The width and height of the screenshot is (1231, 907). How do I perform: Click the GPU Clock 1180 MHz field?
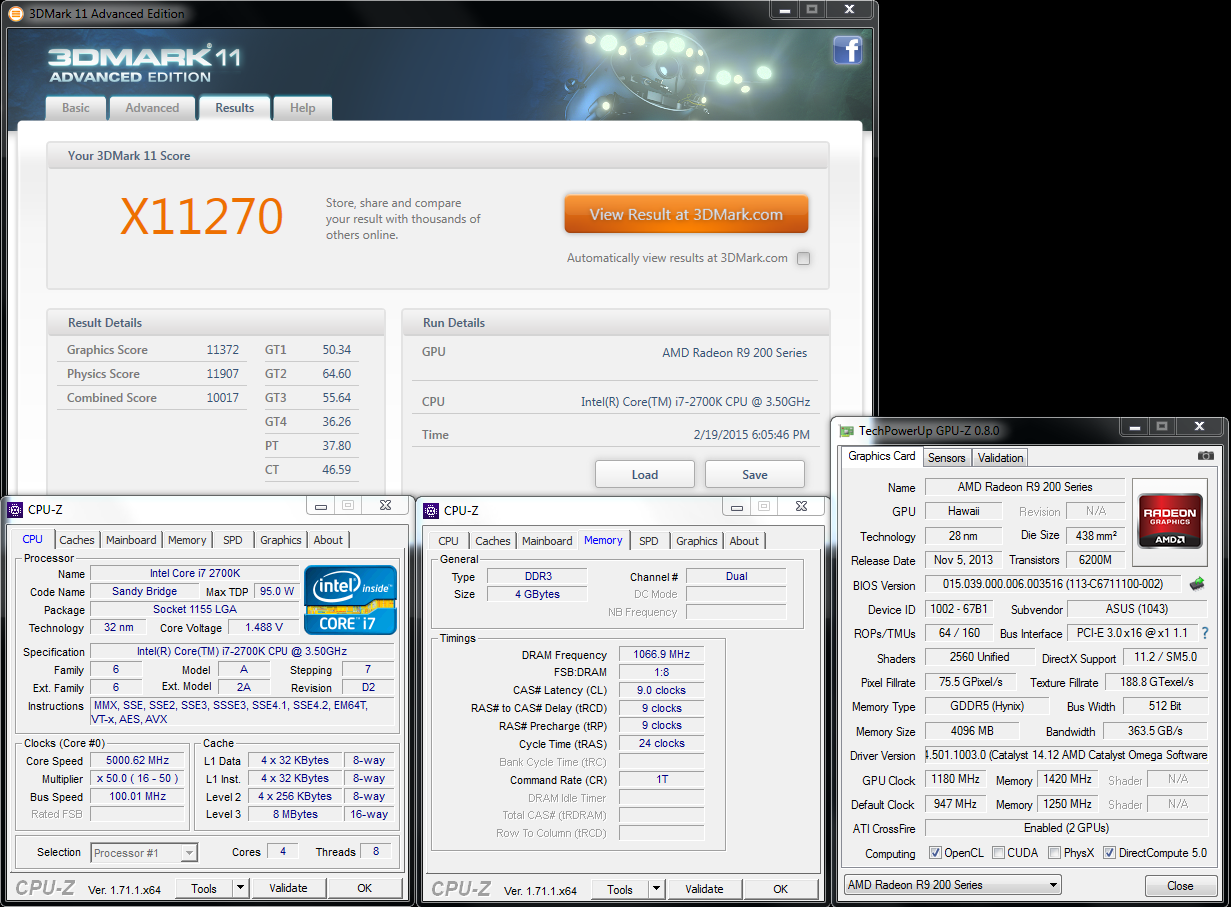point(955,779)
